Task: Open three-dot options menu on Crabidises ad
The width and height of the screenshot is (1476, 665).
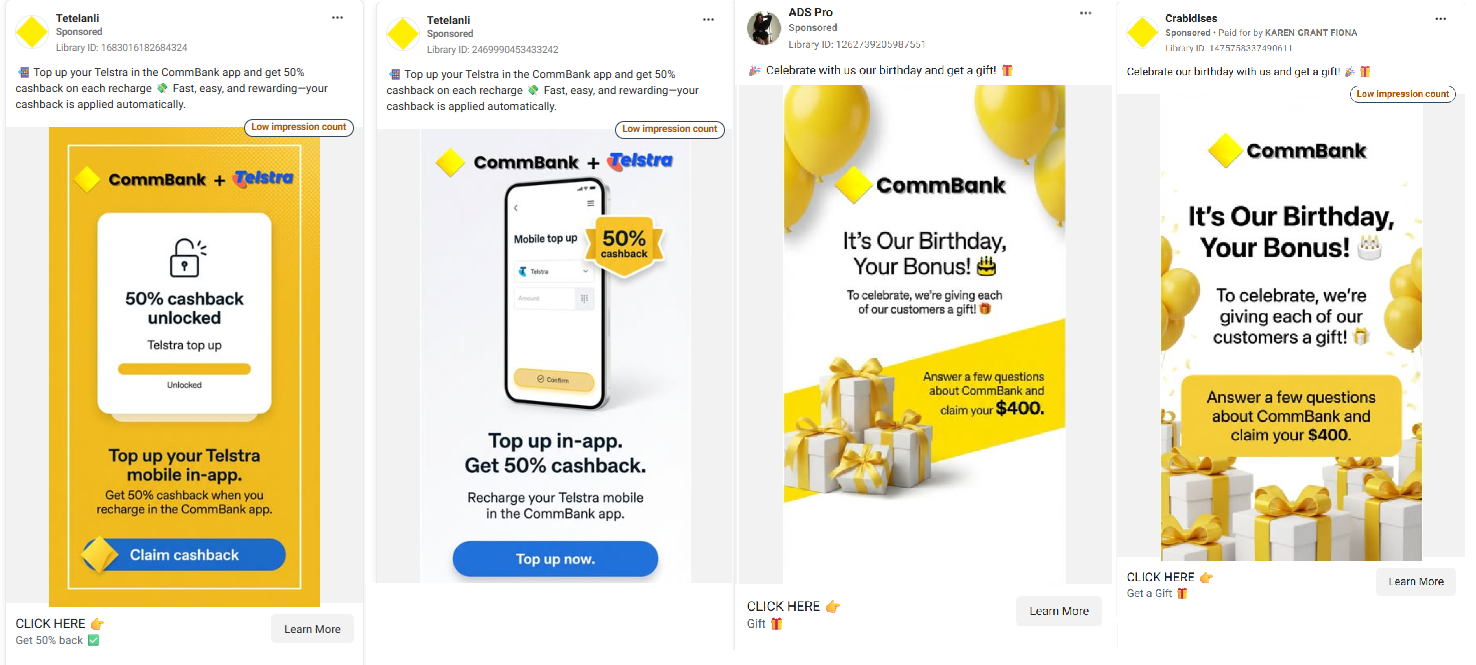Action: tap(1441, 18)
